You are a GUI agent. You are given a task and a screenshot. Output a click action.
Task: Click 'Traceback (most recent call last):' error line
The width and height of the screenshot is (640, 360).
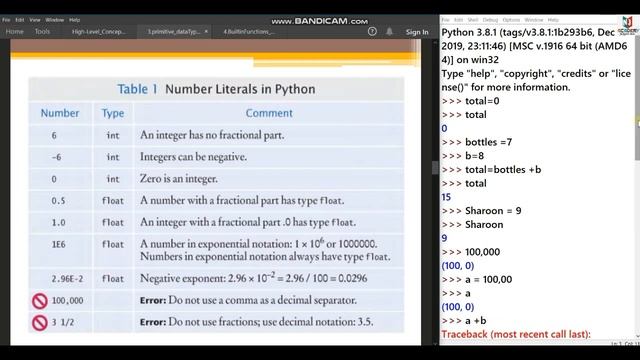point(516,334)
